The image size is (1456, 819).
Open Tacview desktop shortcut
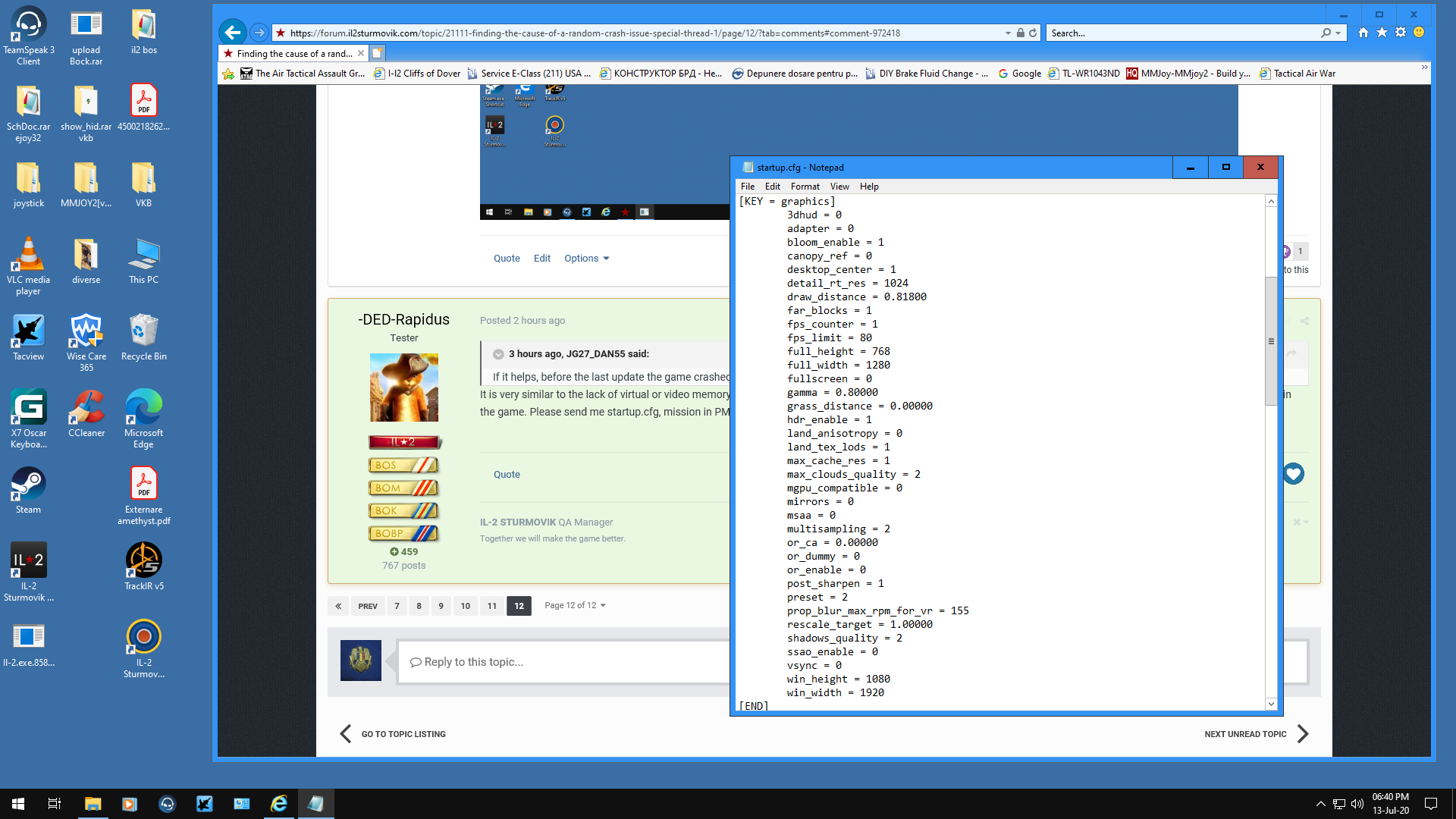29,338
